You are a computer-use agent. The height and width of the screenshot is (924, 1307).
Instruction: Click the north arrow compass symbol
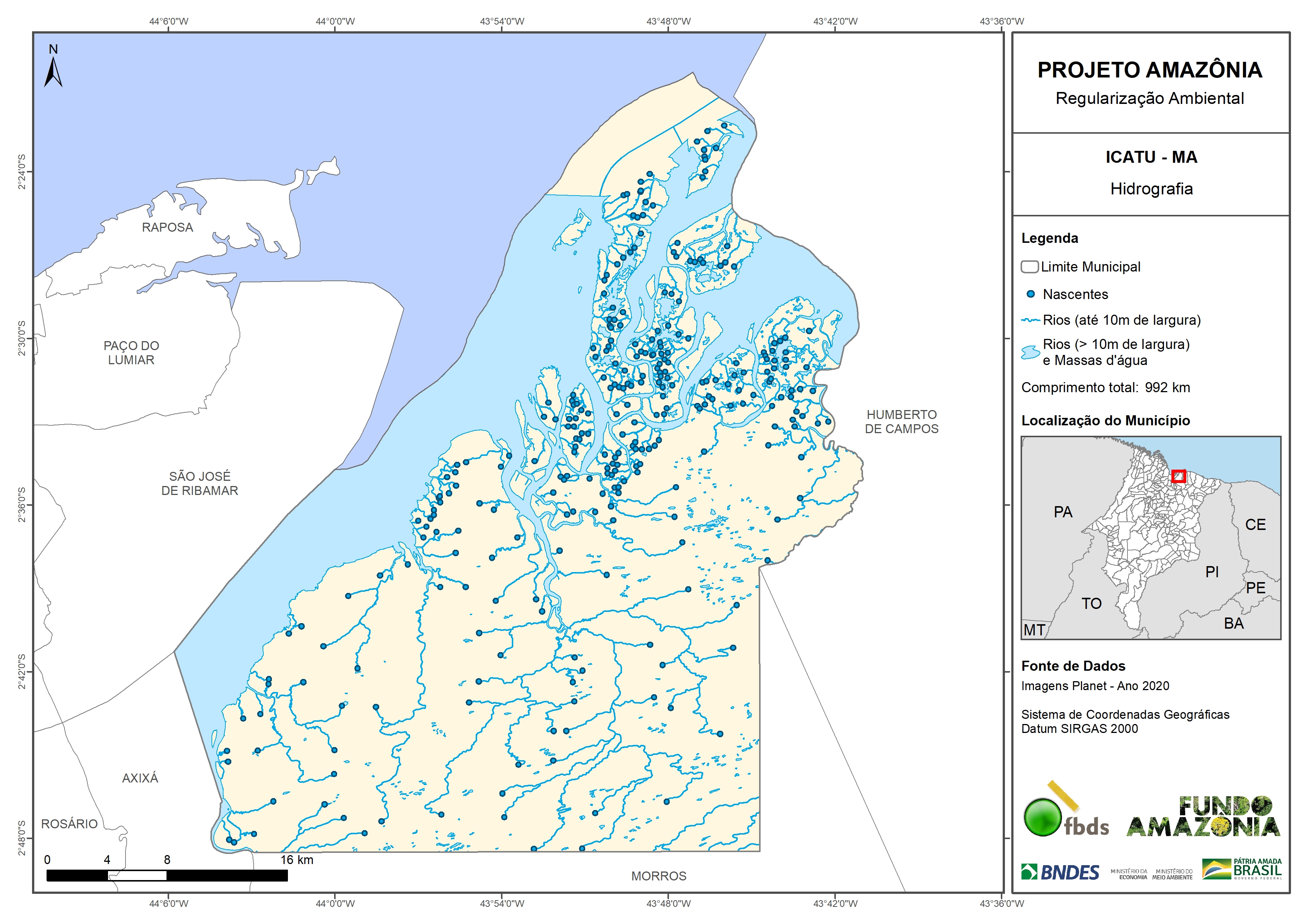pos(53,72)
